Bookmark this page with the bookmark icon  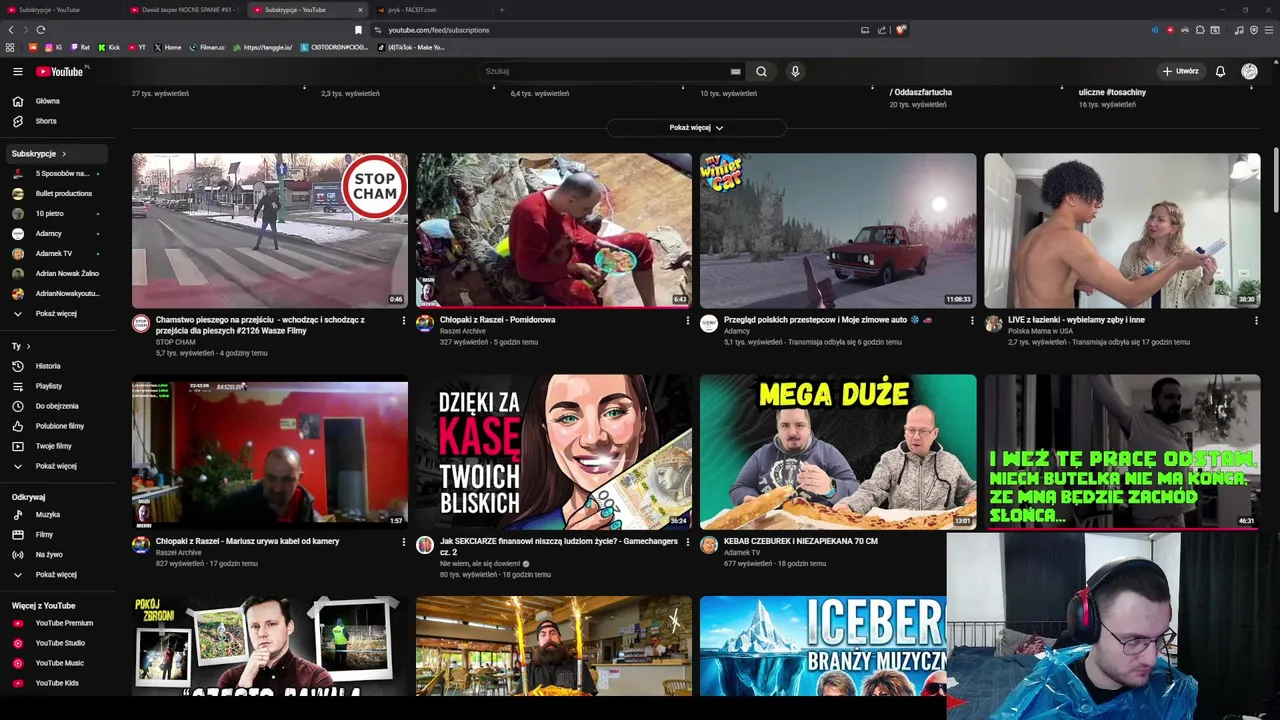[358, 30]
